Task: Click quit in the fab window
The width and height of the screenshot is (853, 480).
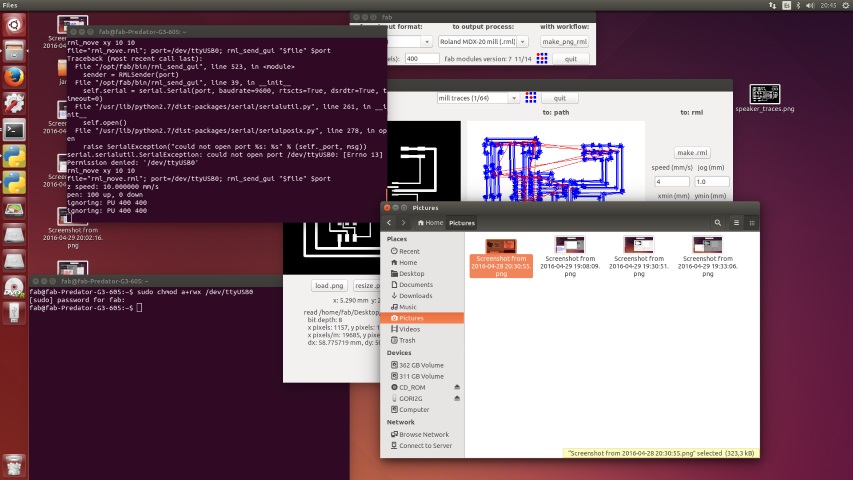Action: (570, 59)
